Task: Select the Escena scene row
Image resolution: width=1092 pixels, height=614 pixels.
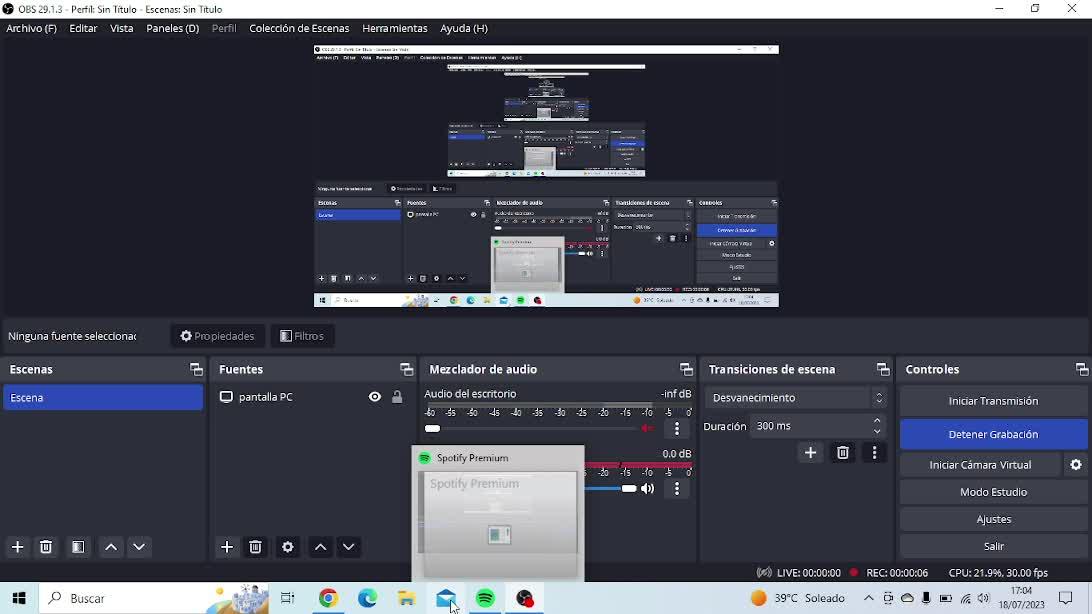Action: point(103,397)
